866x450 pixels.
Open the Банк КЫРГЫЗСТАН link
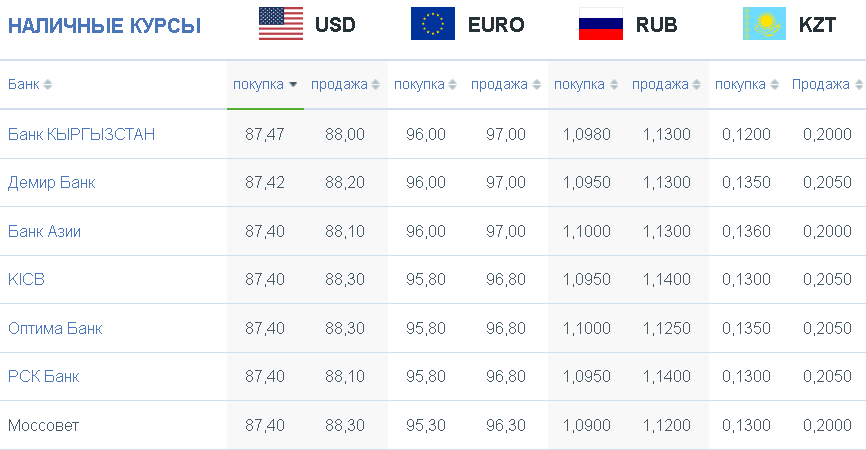click(81, 134)
